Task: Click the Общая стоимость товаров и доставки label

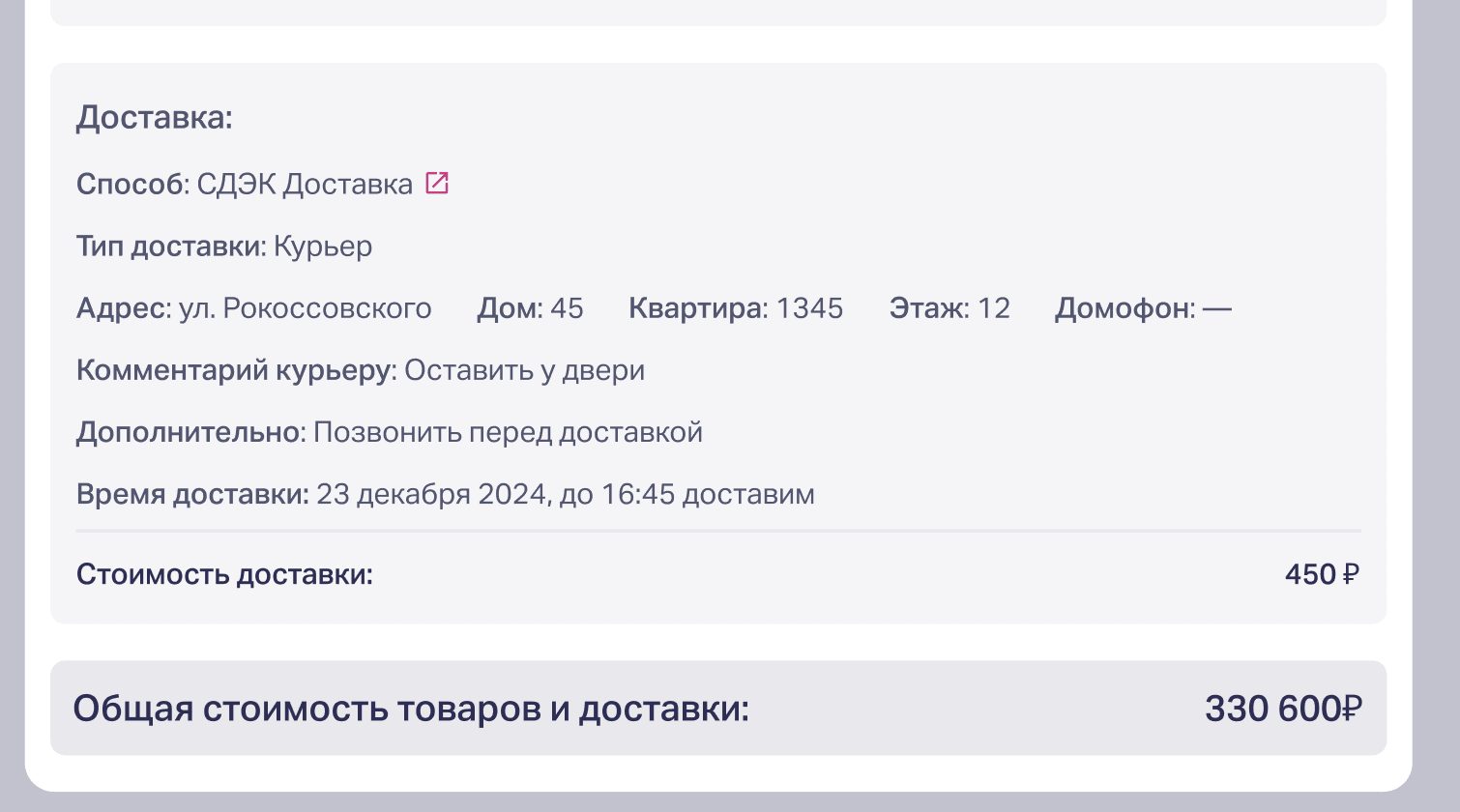Action: coord(412,709)
